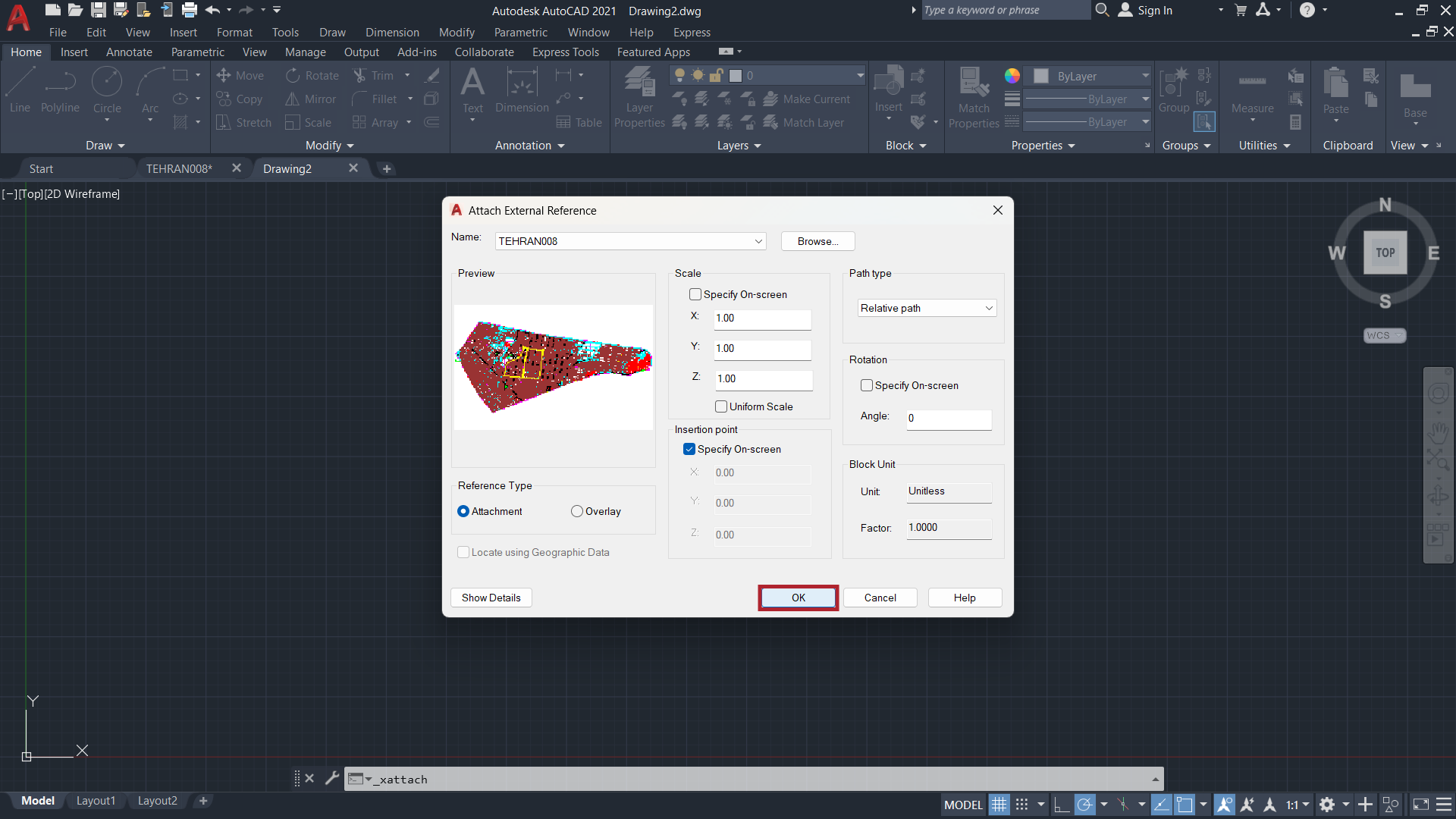Switch to the TEHRAN008 drawing tab

click(177, 168)
